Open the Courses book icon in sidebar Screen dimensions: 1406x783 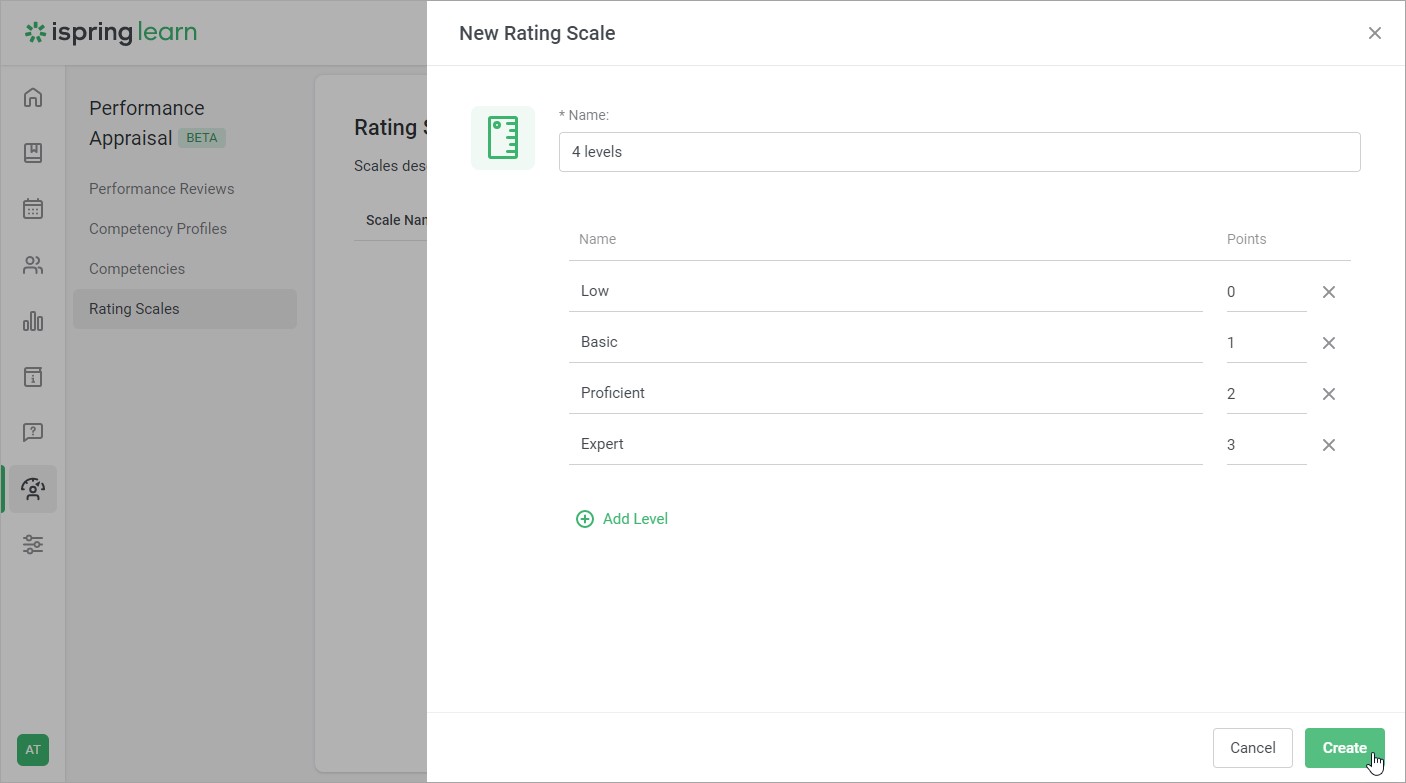click(x=33, y=153)
